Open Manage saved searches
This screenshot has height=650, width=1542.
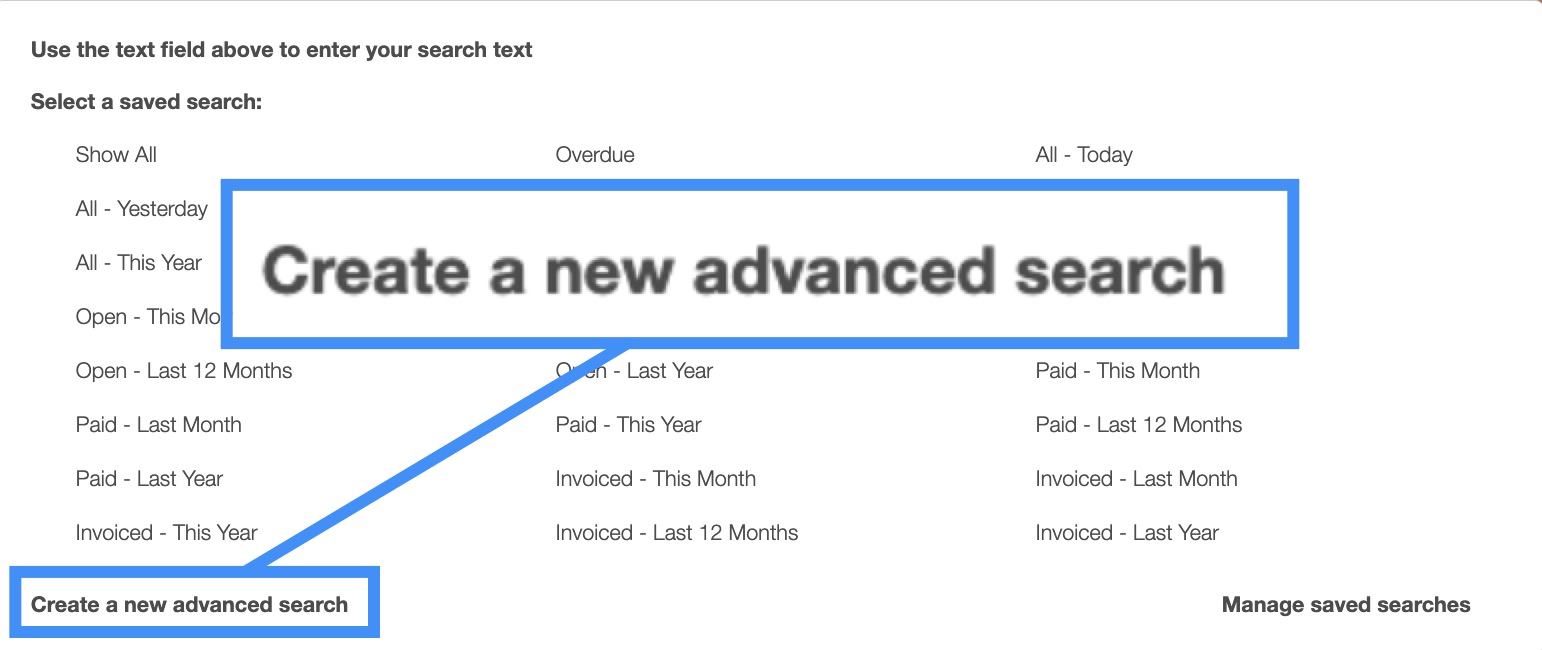click(x=1346, y=605)
